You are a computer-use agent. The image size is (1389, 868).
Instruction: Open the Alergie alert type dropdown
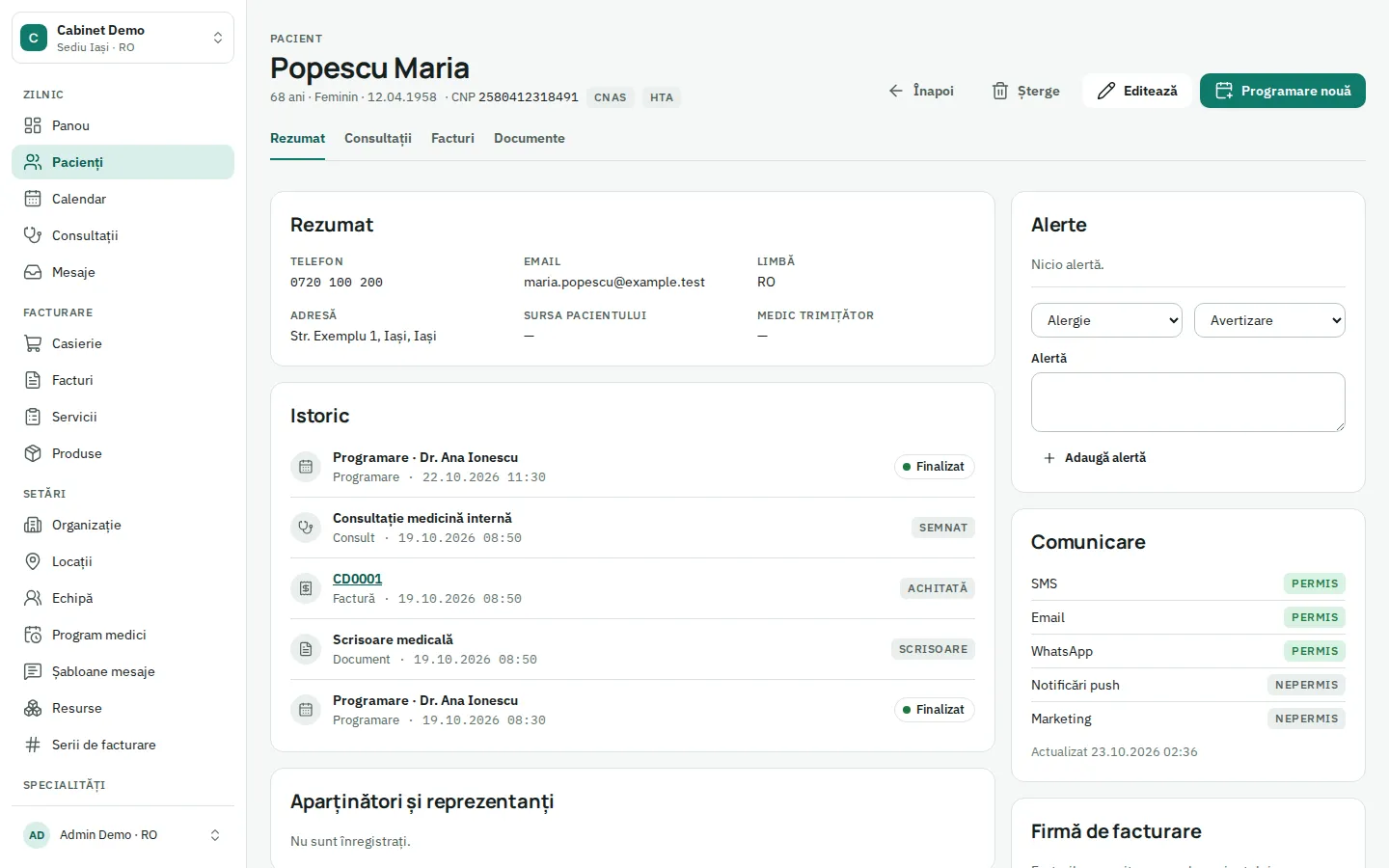[1106, 320]
